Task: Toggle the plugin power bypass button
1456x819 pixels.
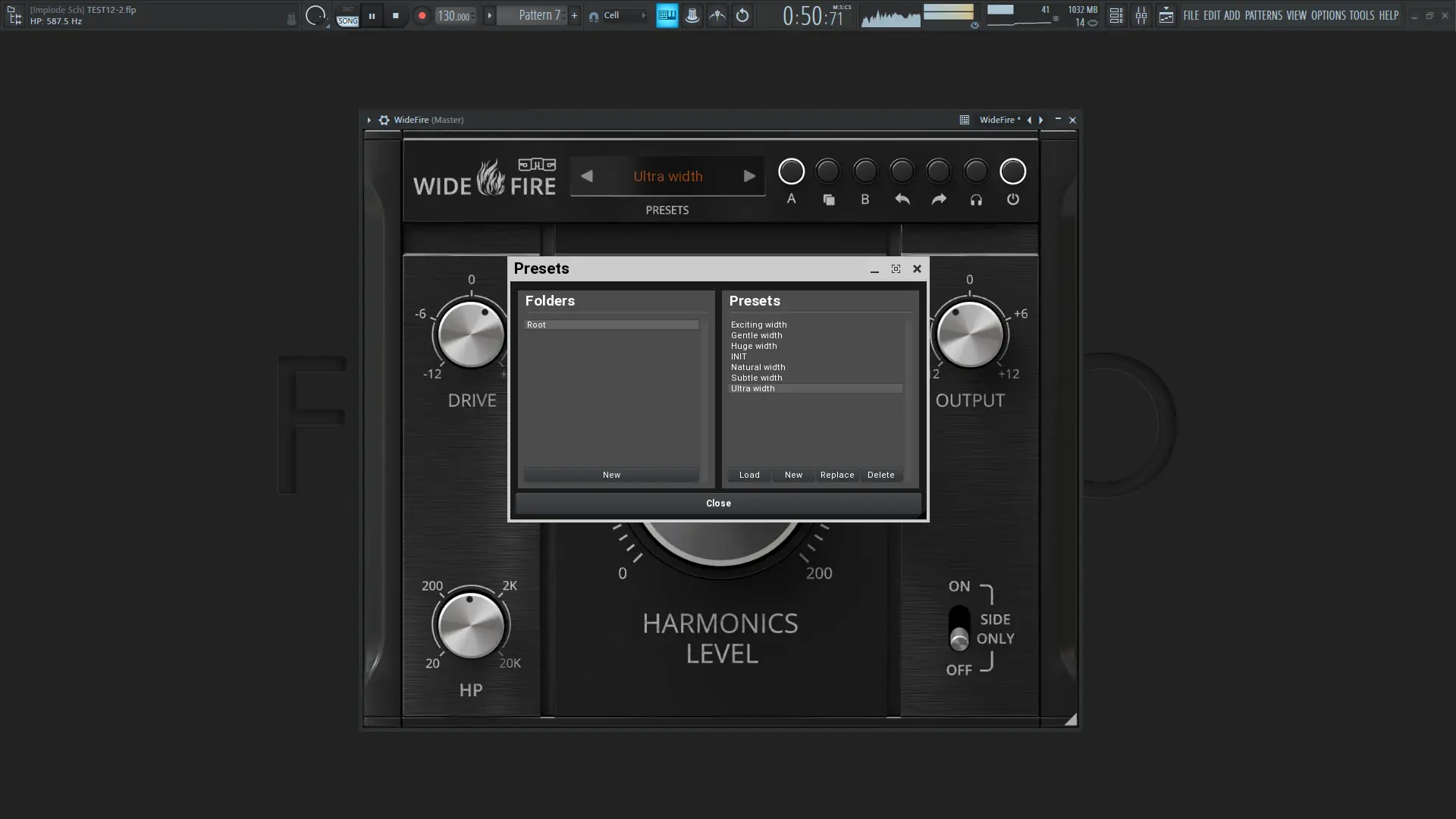Action: [x=1012, y=199]
